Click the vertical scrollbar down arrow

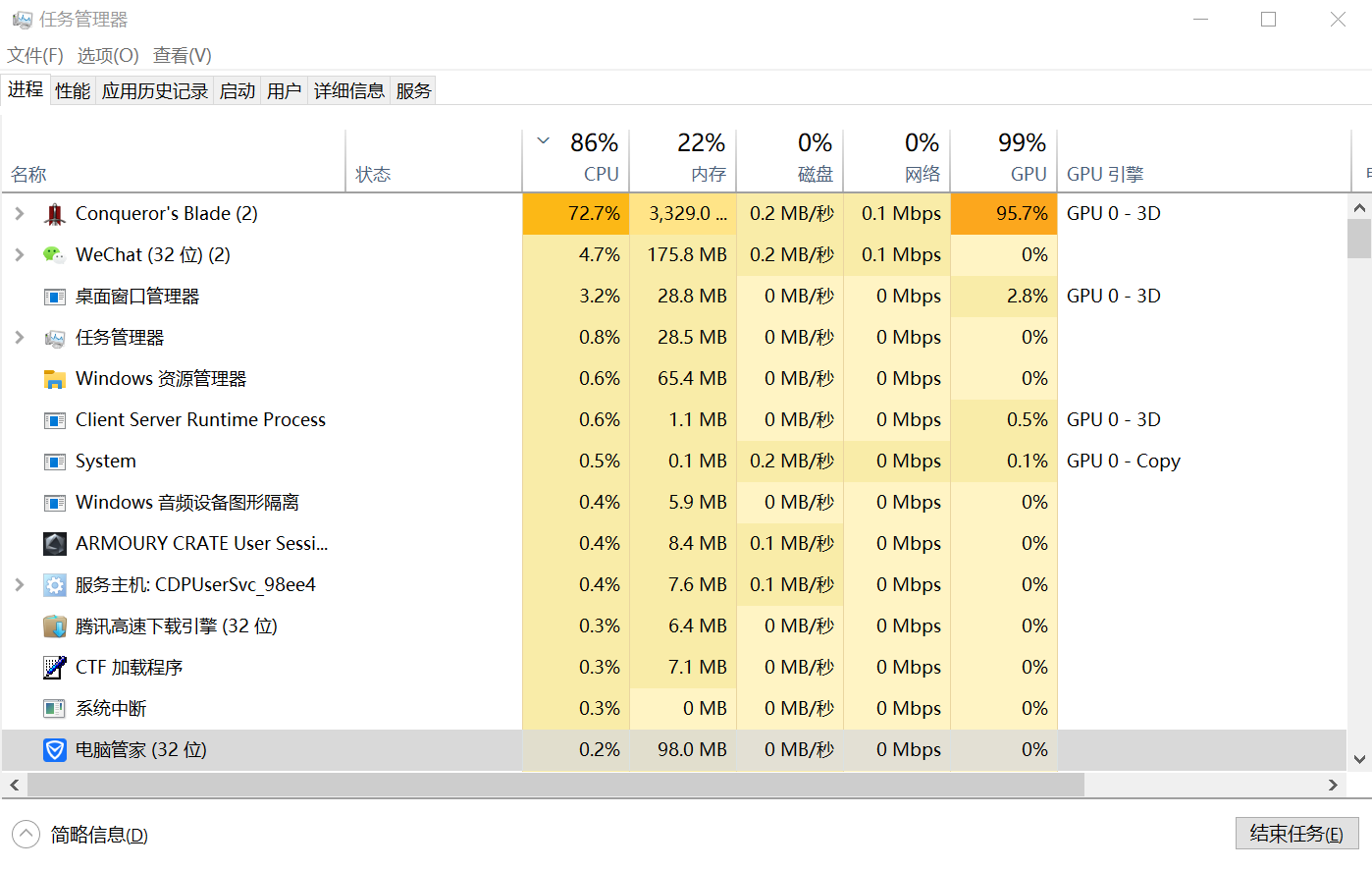(1359, 759)
